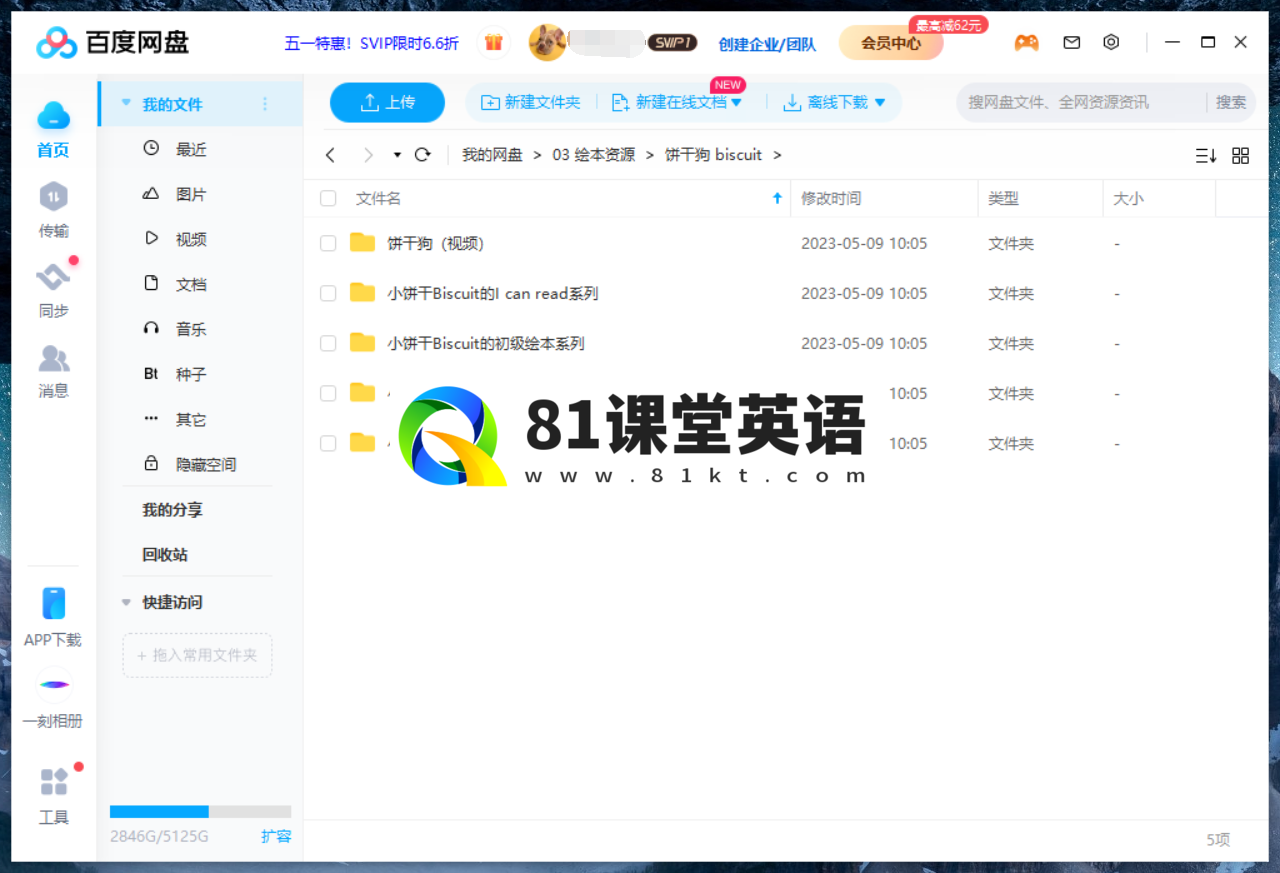The width and height of the screenshot is (1280, 873).
Task: Click the 我的文件 more options dots
Action: pyautogui.click(x=265, y=104)
